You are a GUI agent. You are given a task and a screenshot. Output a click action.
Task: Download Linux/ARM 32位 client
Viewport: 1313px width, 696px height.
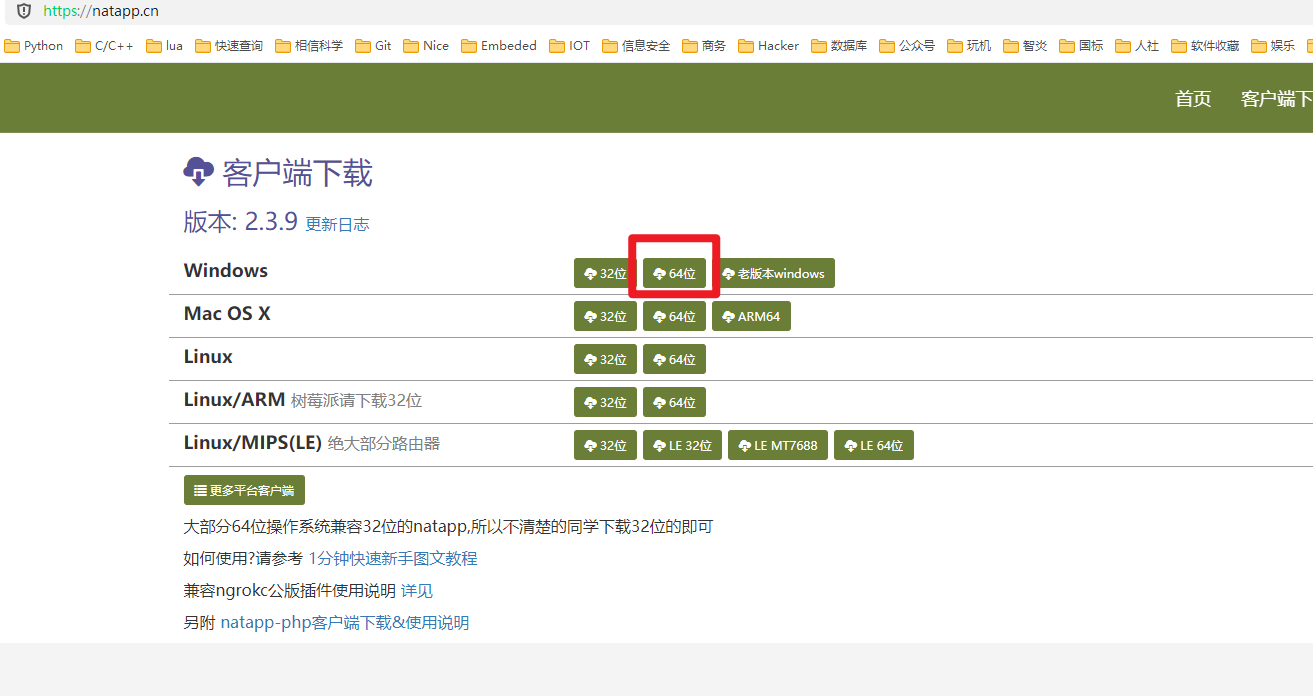pyautogui.click(x=605, y=402)
